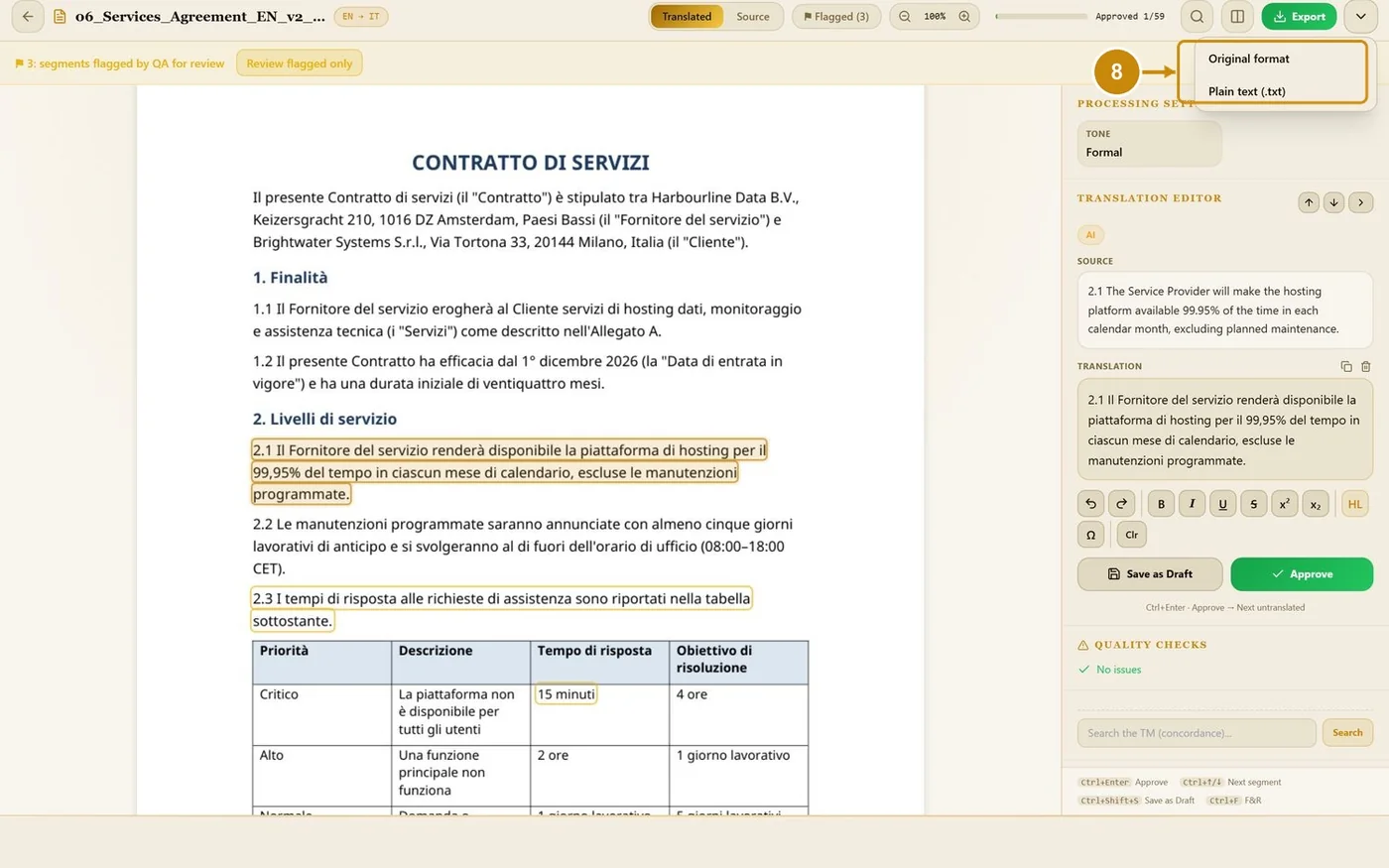
Task: Collapse the translation editor with right chevron
Action: pyautogui.click(x=1361, y=202)
